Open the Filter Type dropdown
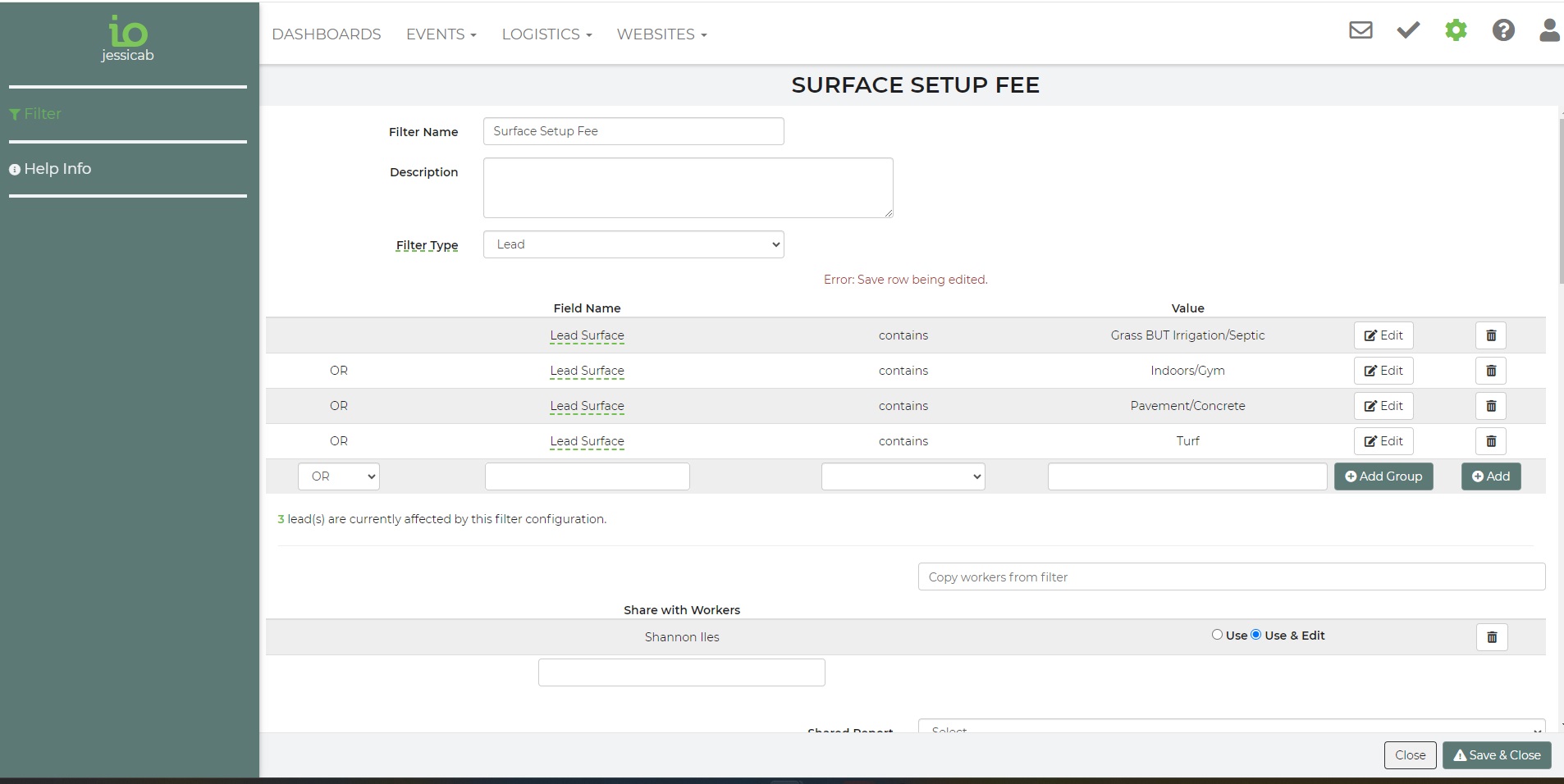This screenshot has width=1564, height=784. tap(633, 244)
